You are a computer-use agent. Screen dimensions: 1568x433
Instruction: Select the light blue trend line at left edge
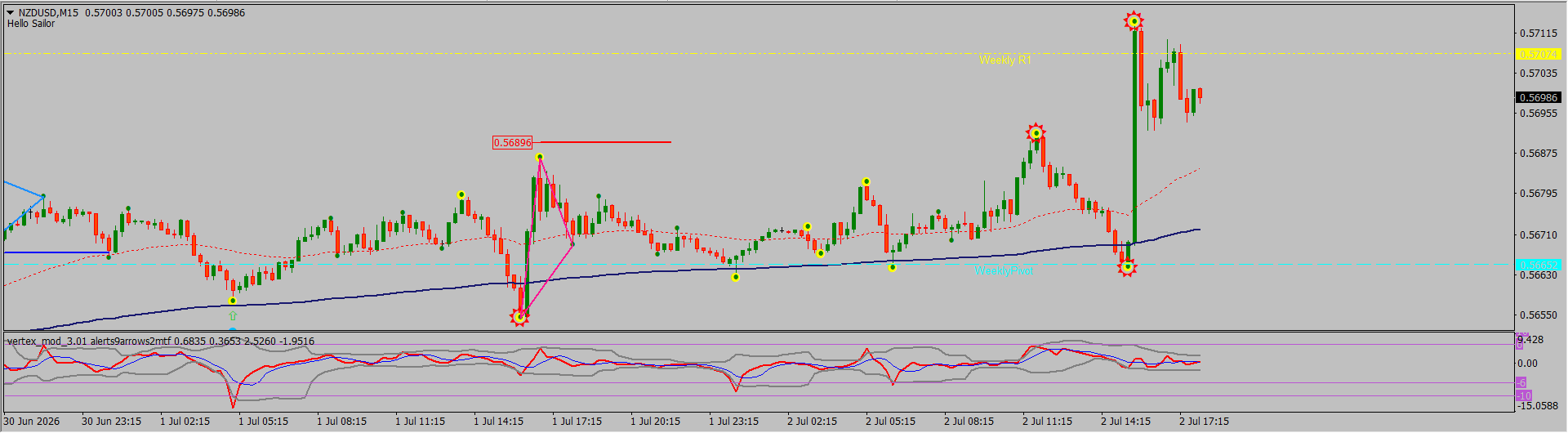tap(23, 189)
